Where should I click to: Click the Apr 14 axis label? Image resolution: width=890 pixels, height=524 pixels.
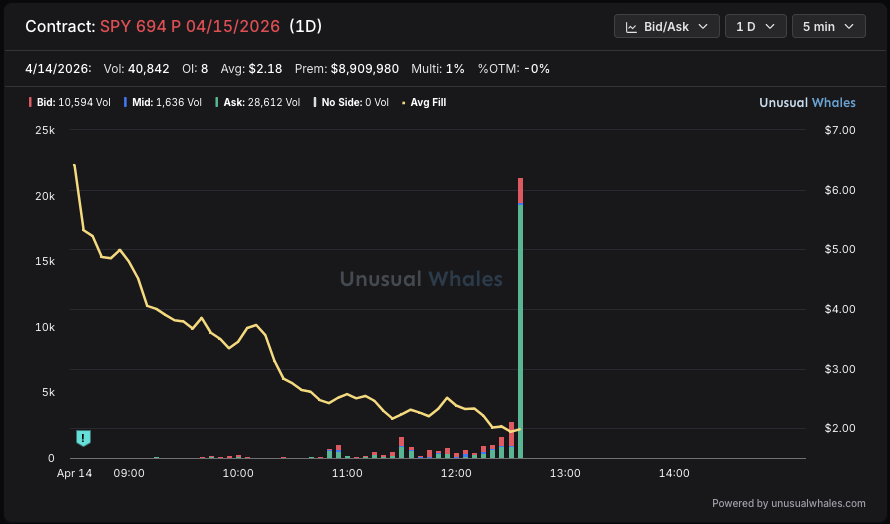point(74,473)
